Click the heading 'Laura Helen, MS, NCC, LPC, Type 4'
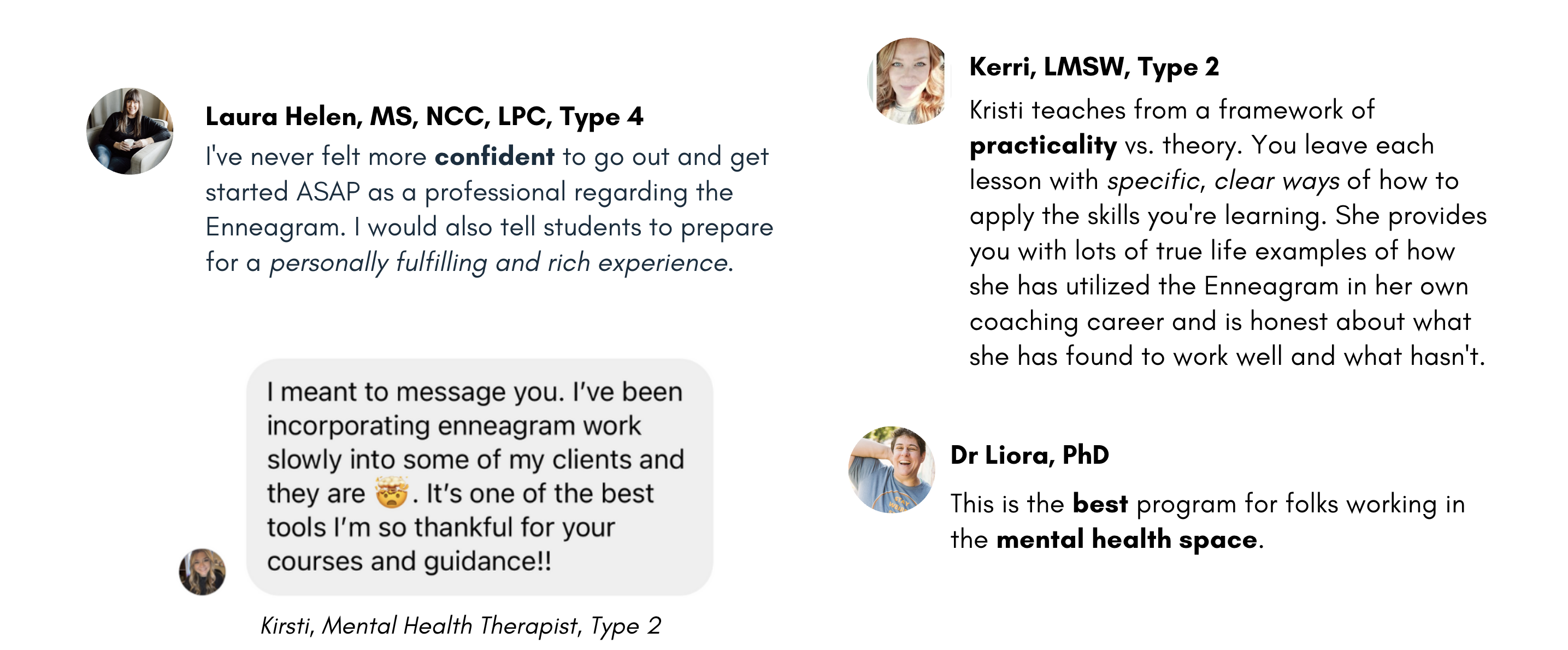 point(425,116)
